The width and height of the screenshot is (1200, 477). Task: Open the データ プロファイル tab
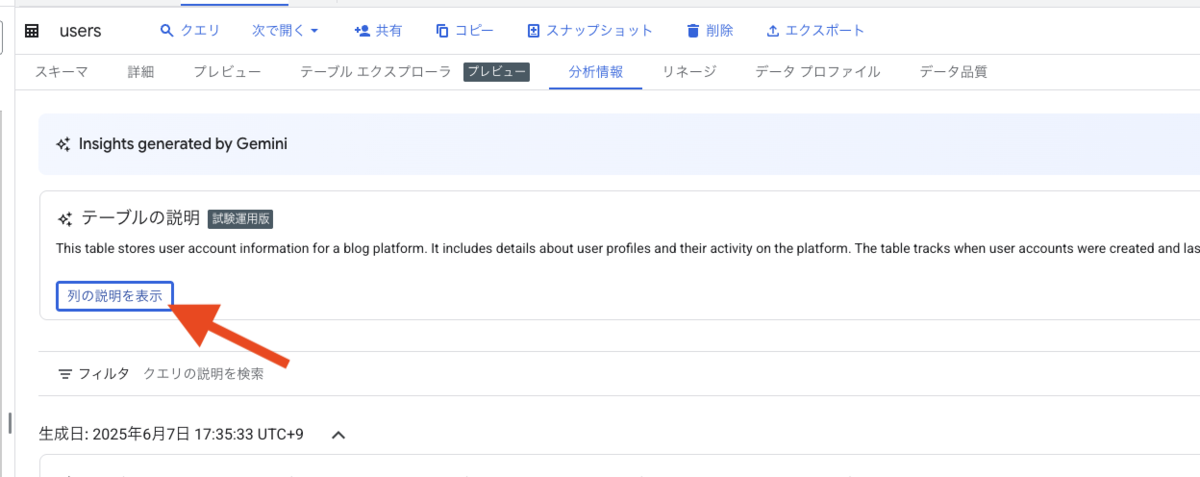point(818,71)
